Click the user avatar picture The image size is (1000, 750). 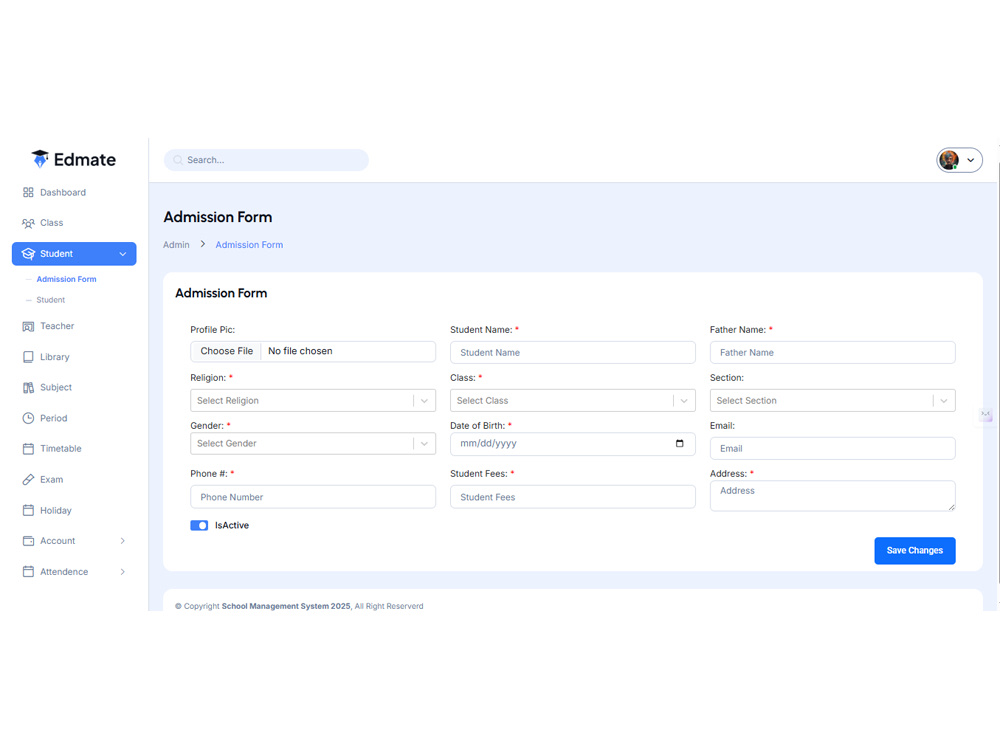point(949,160)
